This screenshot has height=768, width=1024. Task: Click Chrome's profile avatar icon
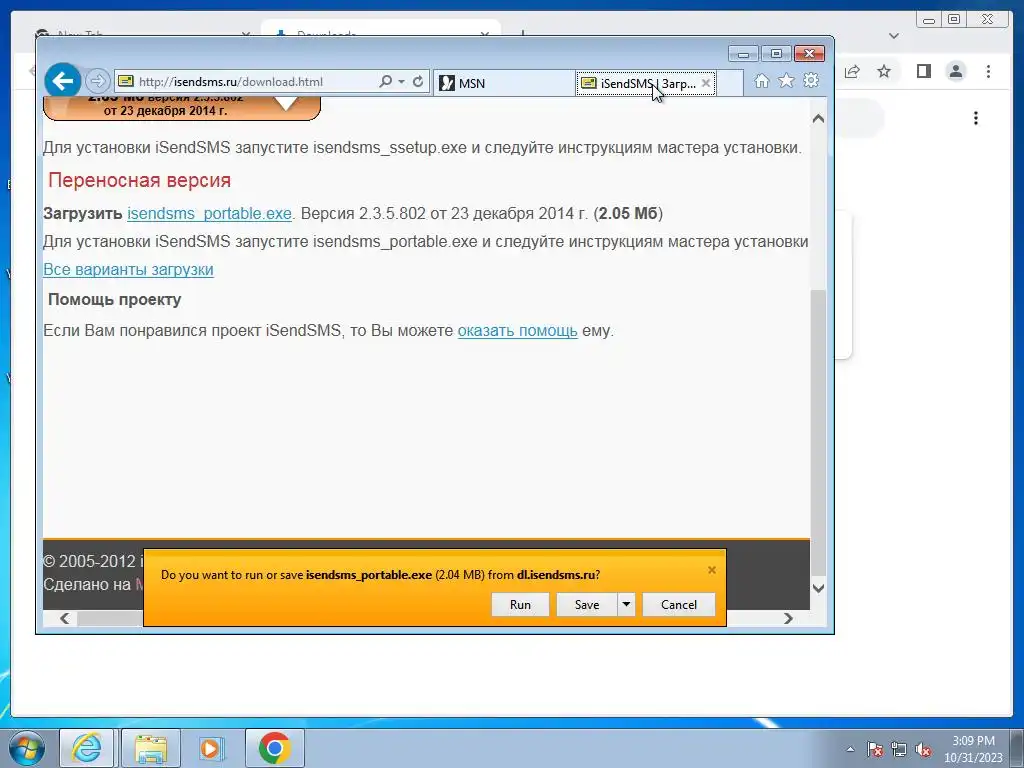pos(956,71)
